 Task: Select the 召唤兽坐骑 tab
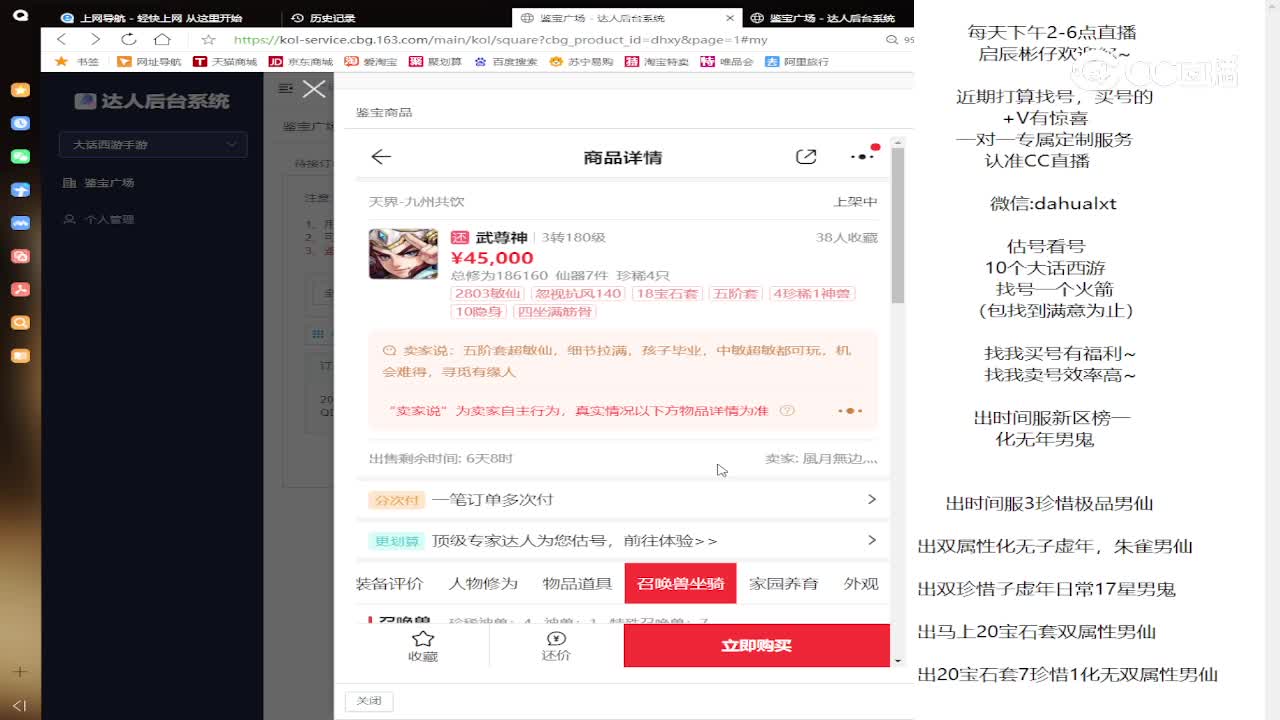681,584
